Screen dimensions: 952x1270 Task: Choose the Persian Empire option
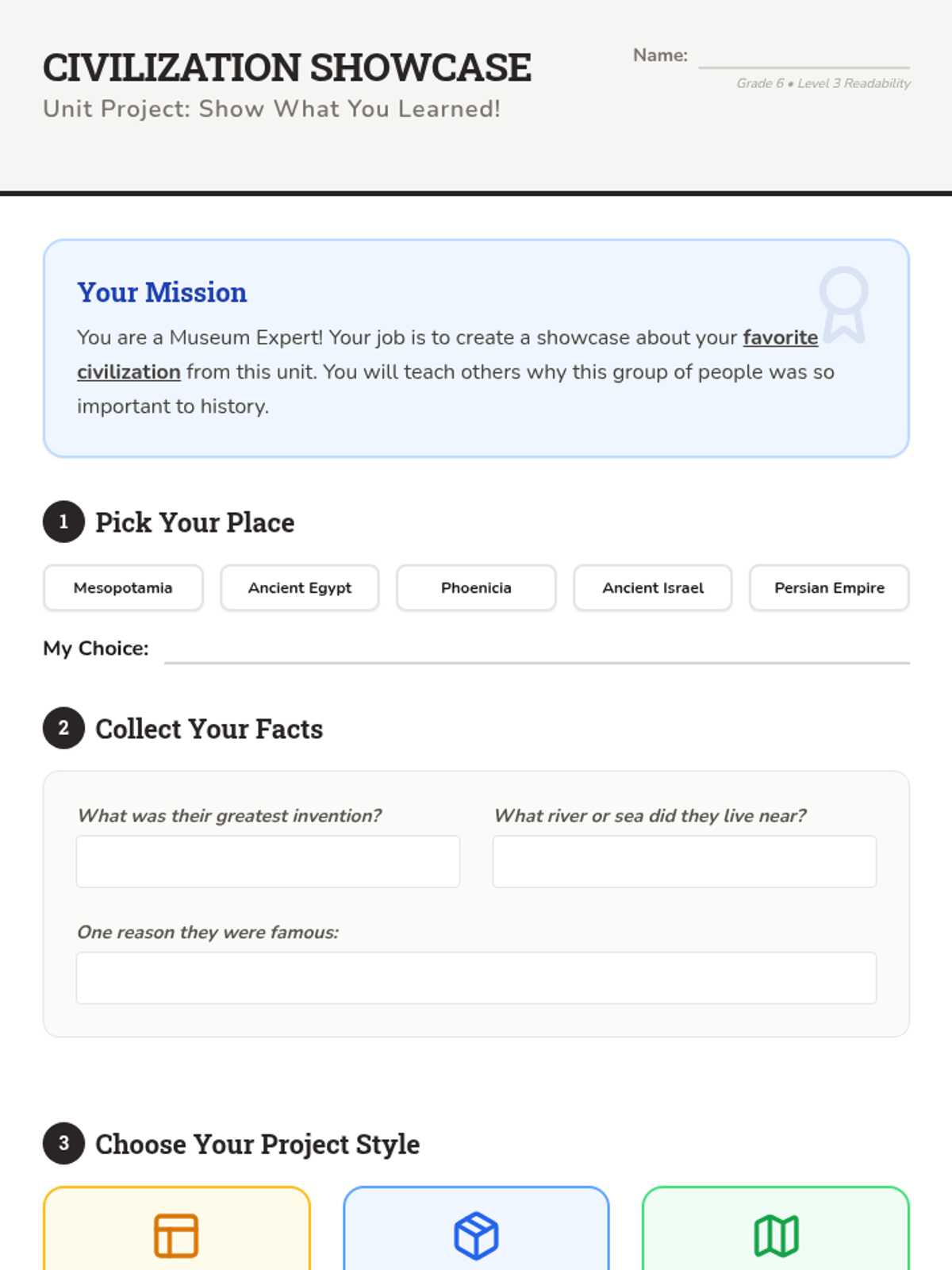click(x=829, y=588)
